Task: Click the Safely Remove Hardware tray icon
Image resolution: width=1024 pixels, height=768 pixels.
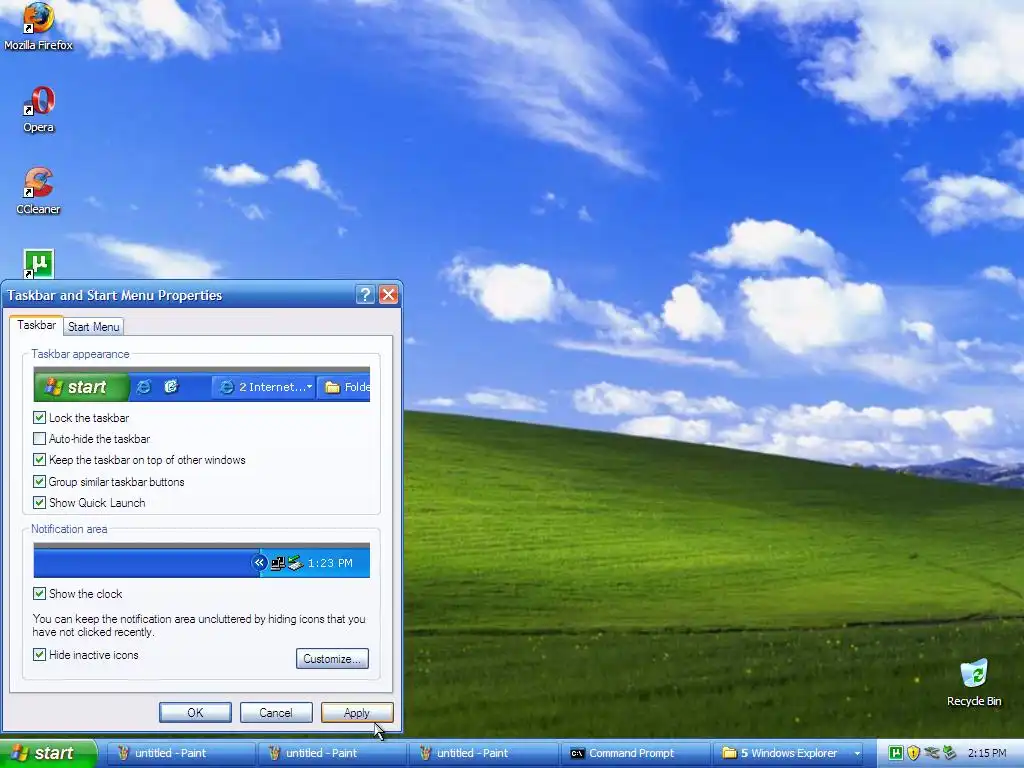Action: point(932,753)
